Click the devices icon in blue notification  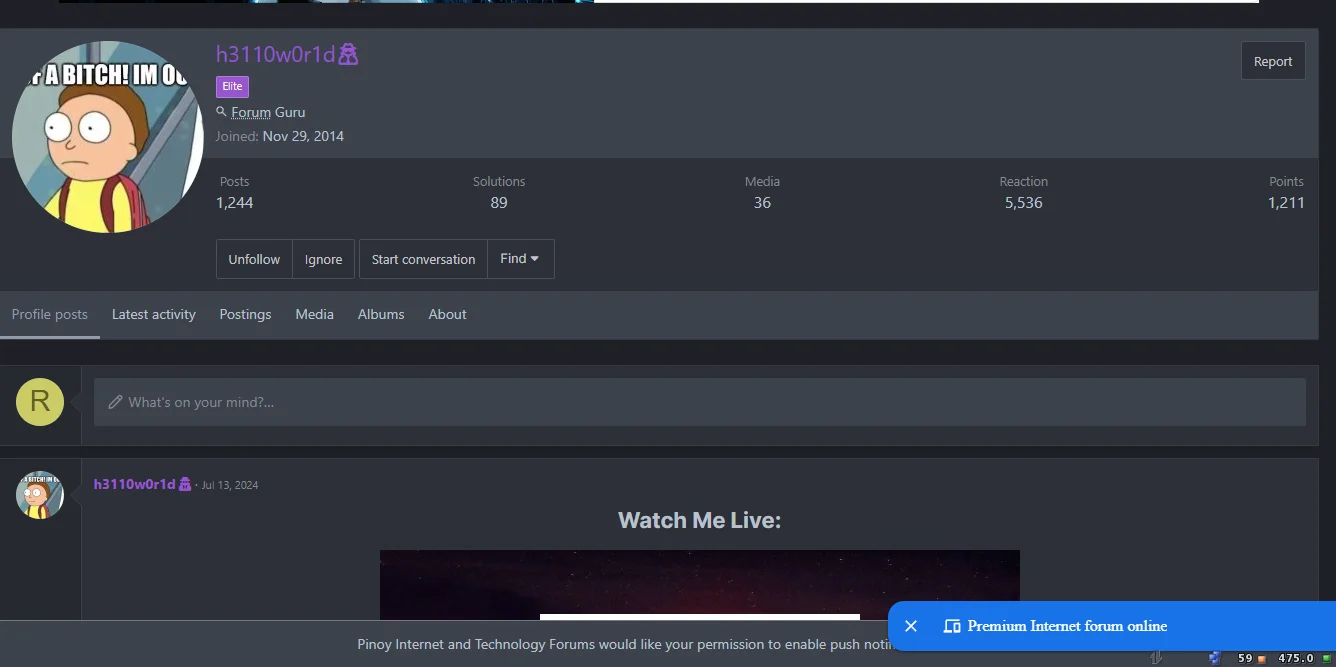tap(952, 626)
